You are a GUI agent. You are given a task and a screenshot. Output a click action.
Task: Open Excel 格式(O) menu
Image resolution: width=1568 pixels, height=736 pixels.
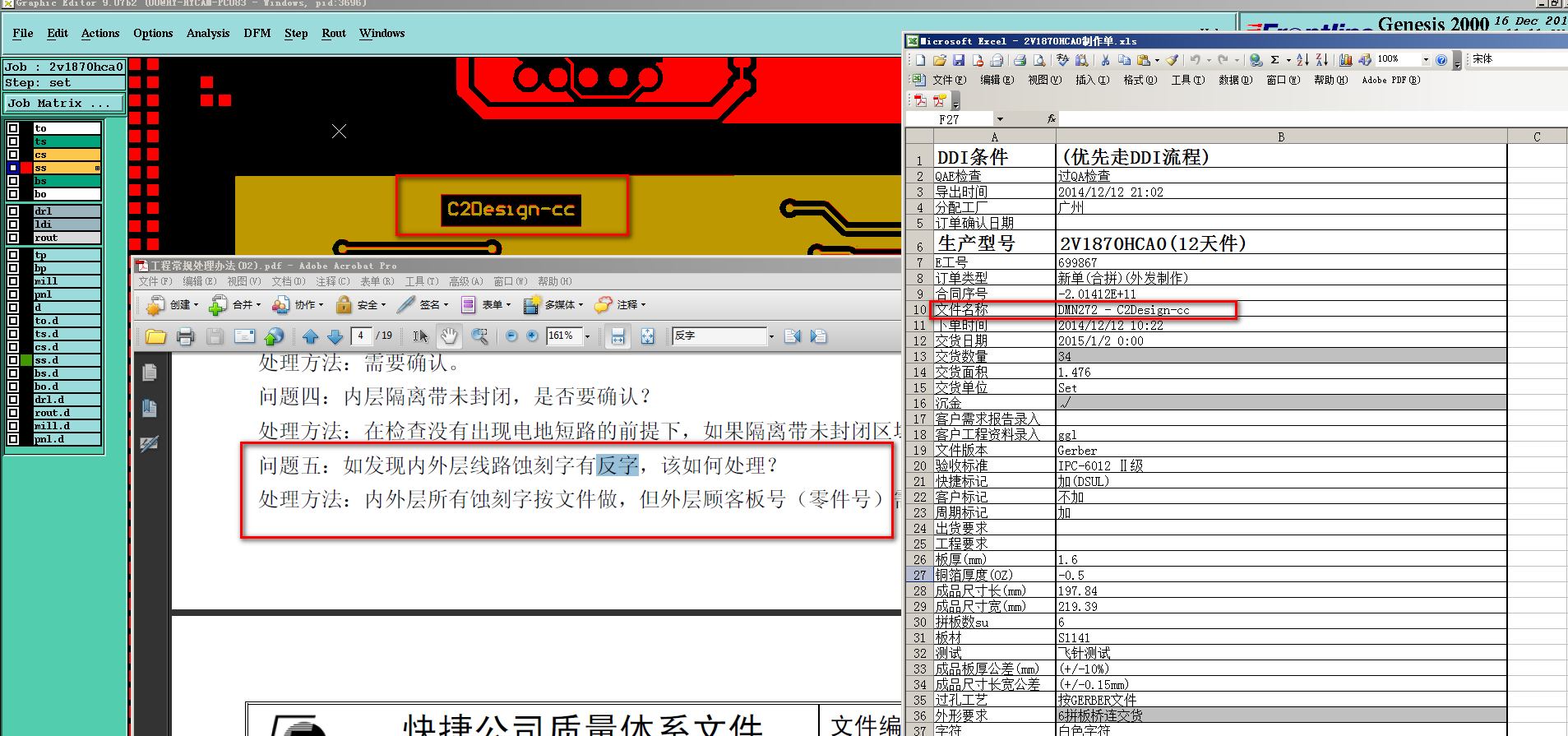(x=1140, y=80)
